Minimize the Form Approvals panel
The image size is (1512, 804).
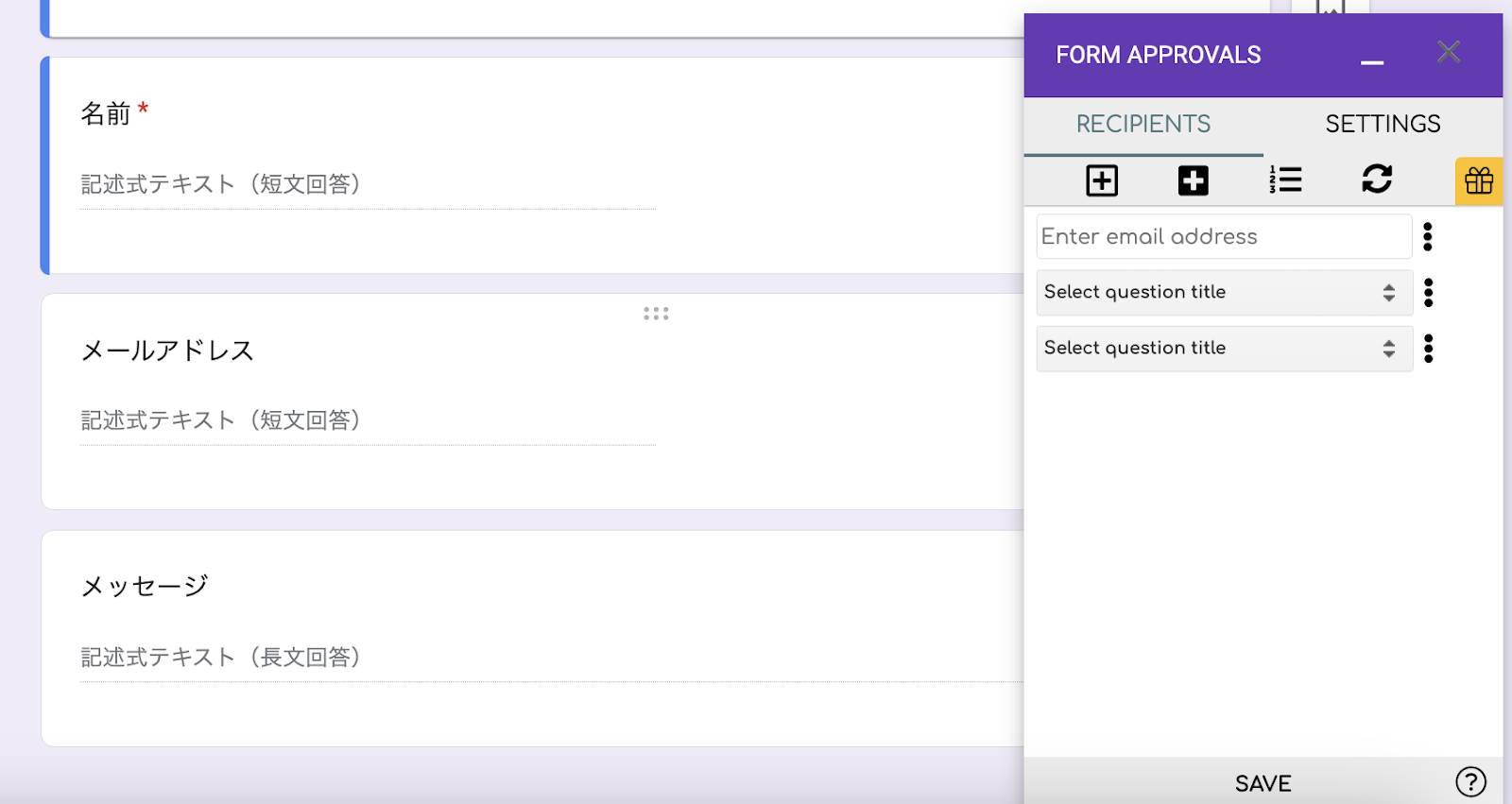1372,60
